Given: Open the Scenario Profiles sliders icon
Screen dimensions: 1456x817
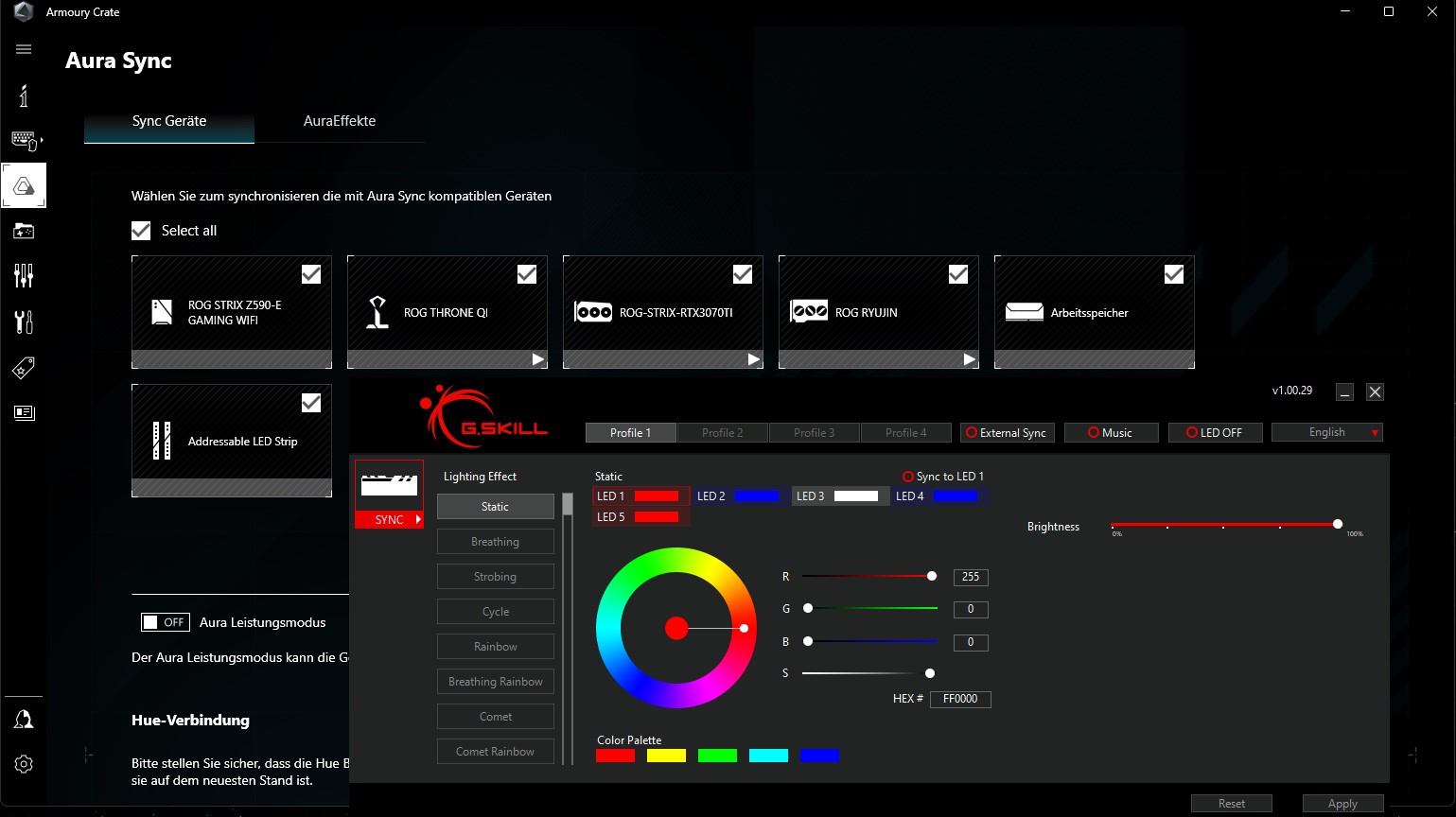Looking at the screenshot, I should click(x=24, y=276).
